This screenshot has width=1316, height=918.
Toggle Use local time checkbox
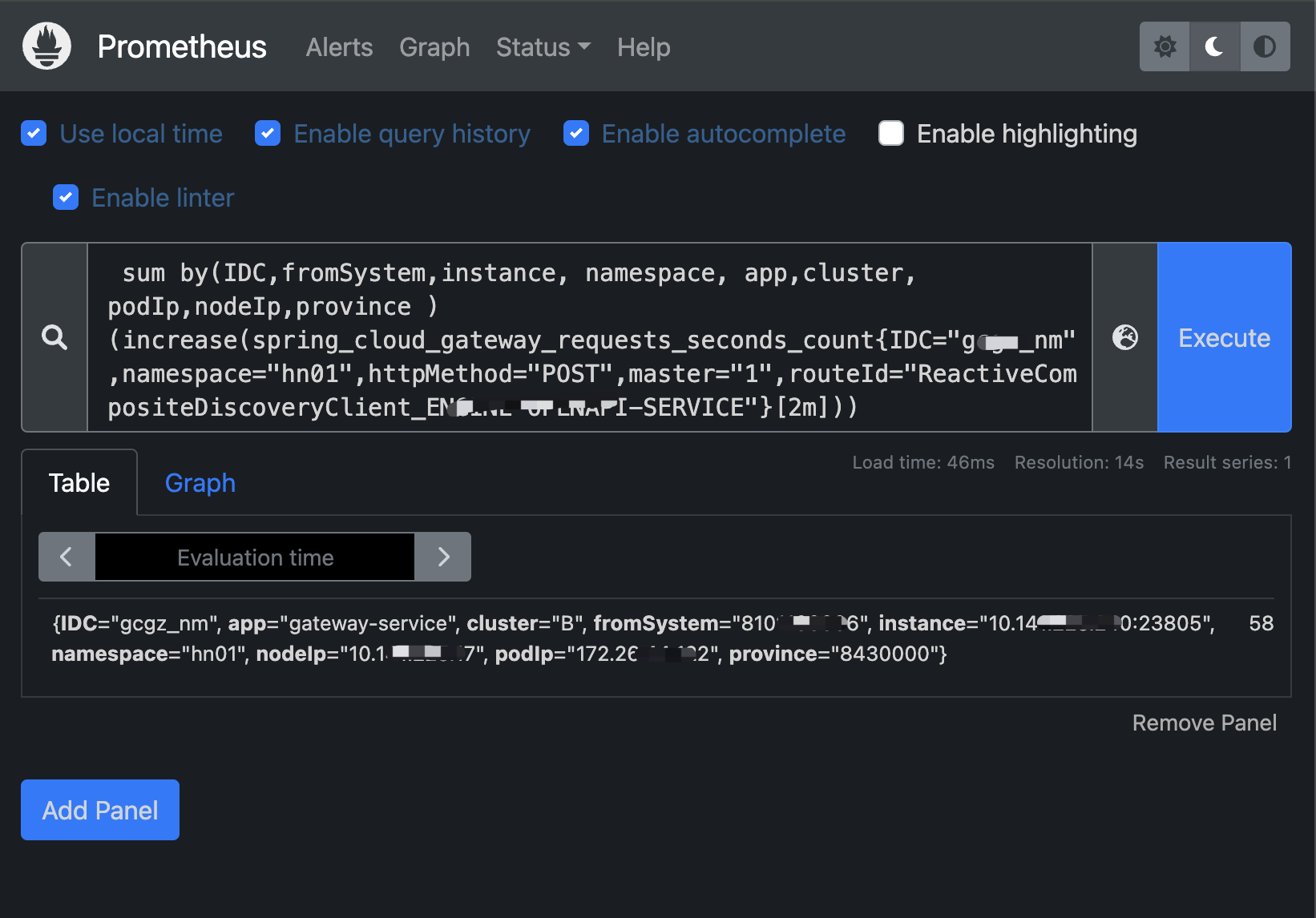point(34,133)
